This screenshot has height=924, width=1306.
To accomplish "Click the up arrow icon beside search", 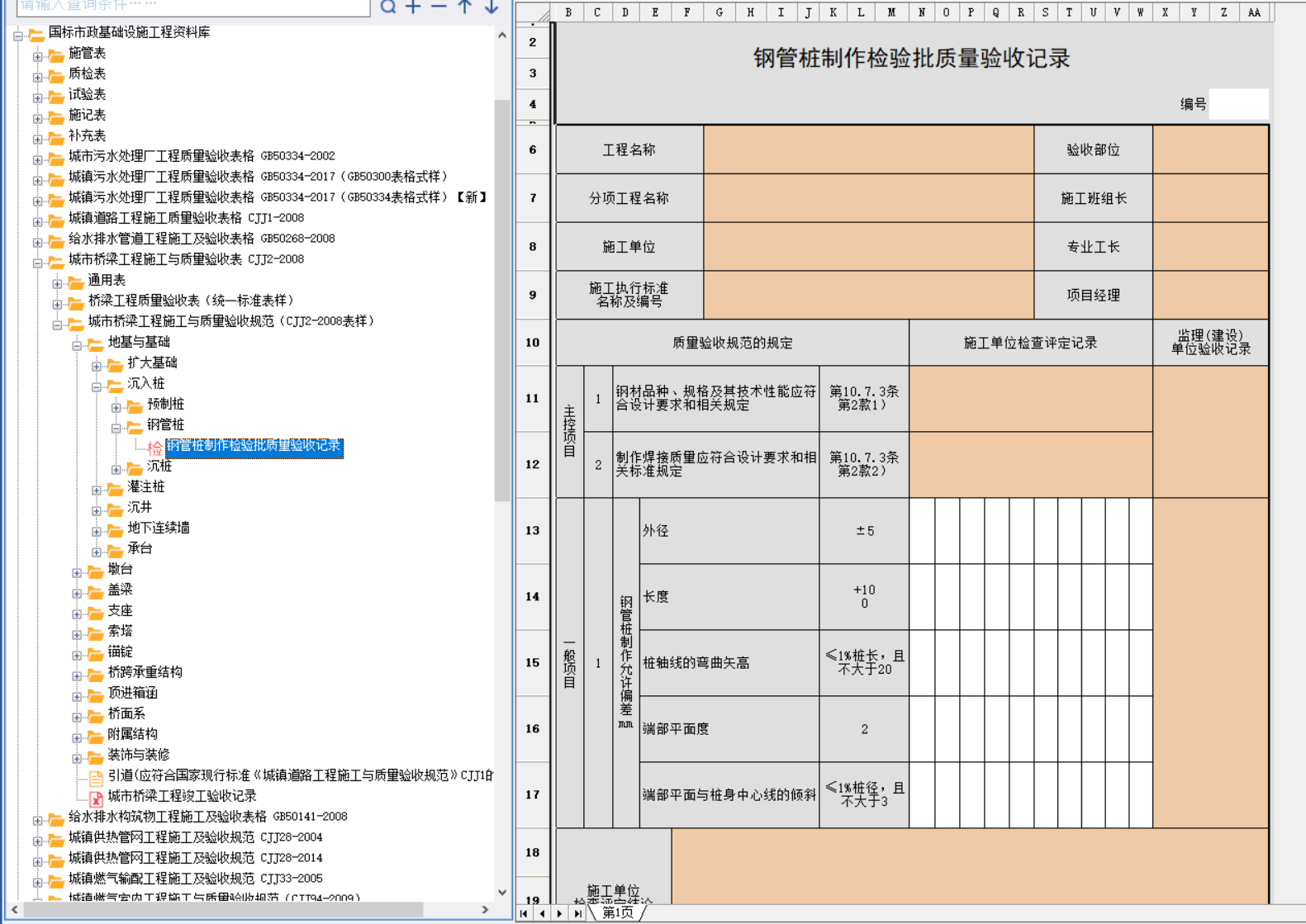I will pyautogui.click(x=465, y=7).
